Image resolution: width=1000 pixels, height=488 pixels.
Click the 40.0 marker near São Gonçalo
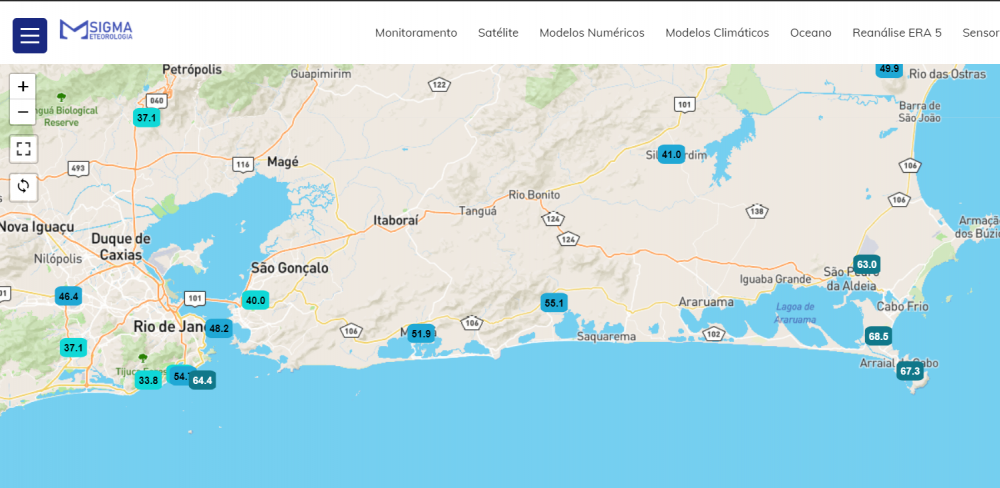pyautogui.click(x=255, y=300)
